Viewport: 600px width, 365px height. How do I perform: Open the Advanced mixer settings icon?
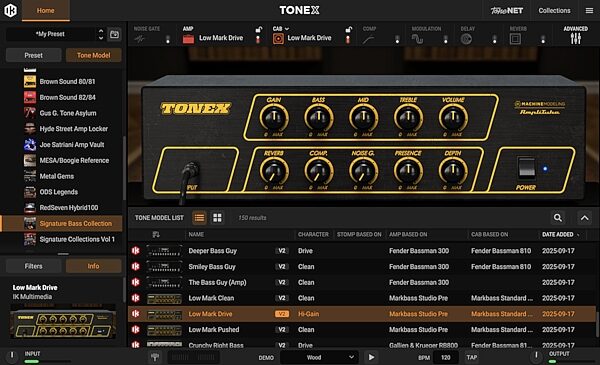coord(576,39)
